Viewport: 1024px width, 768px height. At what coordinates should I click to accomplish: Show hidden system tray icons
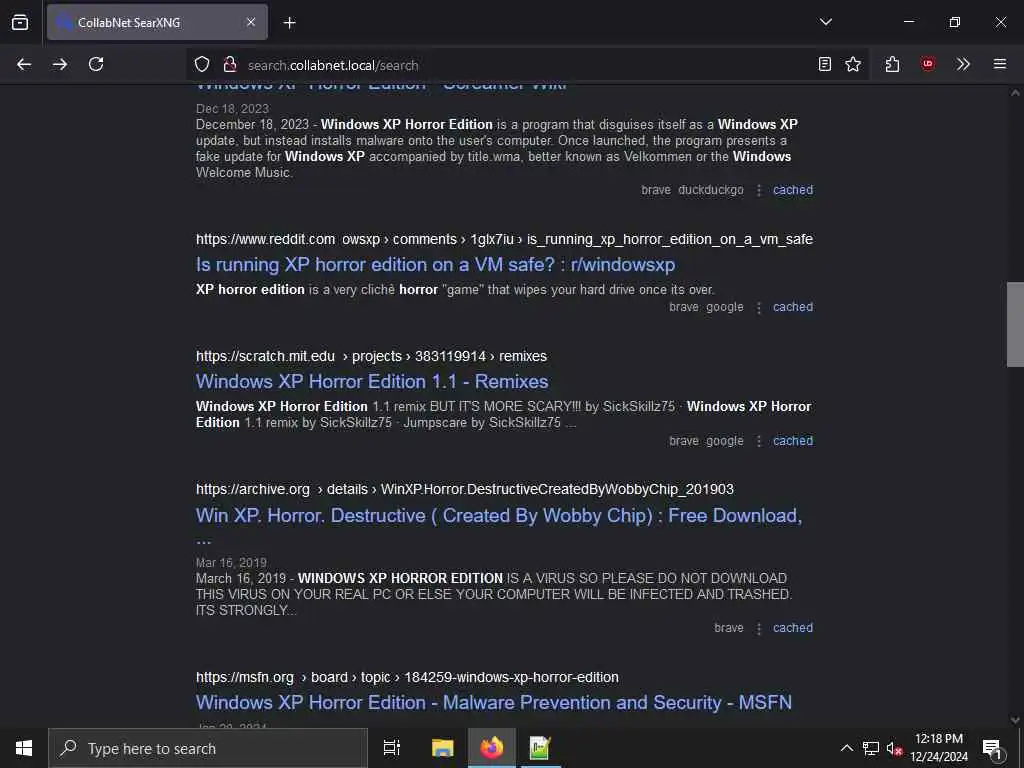(x=846, y=748)
